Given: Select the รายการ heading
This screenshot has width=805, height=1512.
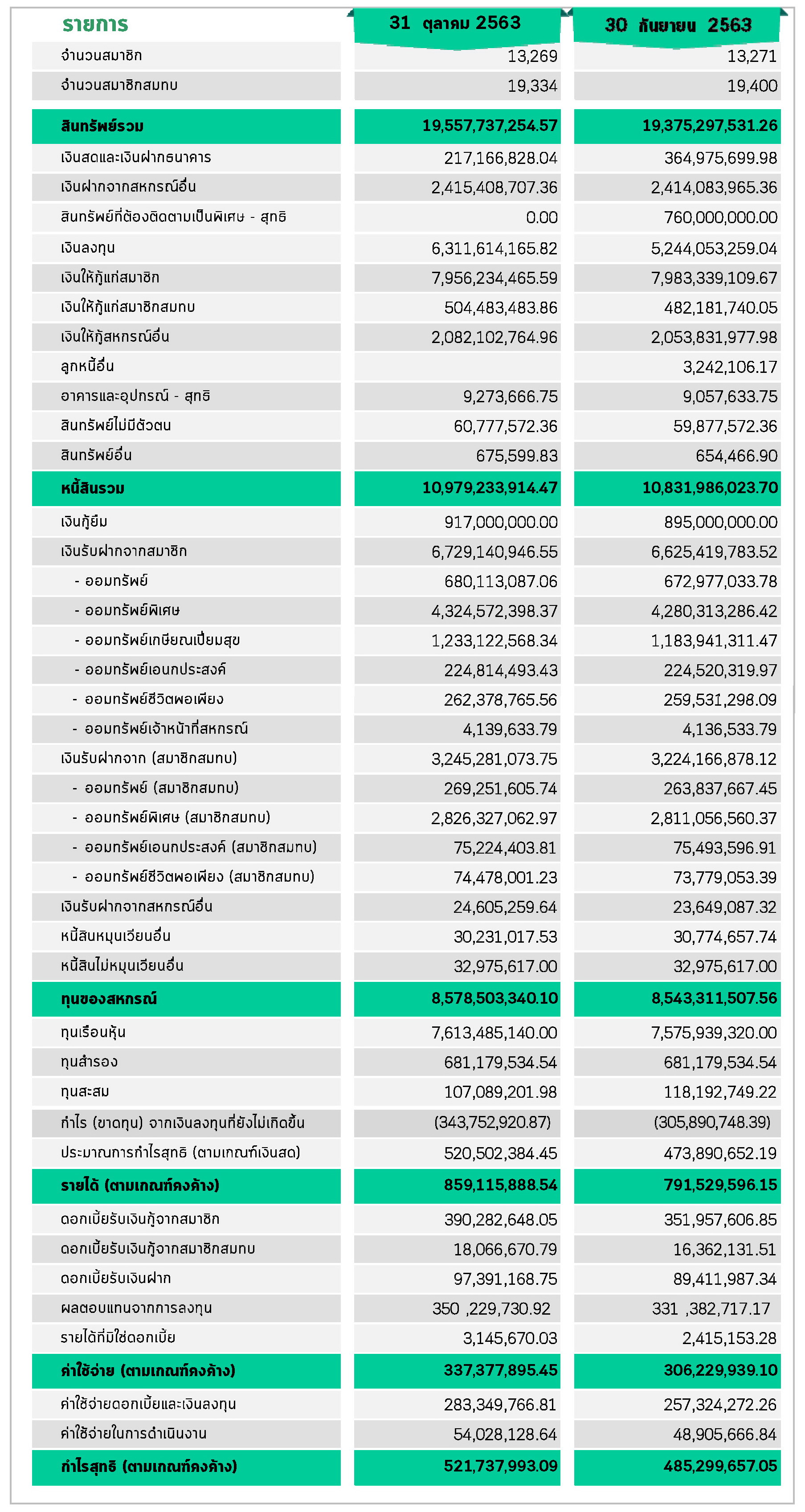Looking at the screenshot, I should [95, 24].
